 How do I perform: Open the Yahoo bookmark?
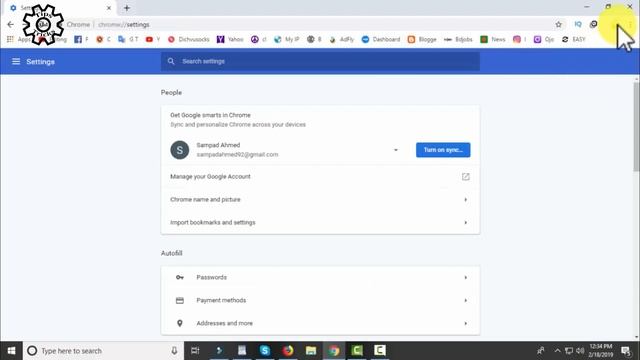(230, 39)
